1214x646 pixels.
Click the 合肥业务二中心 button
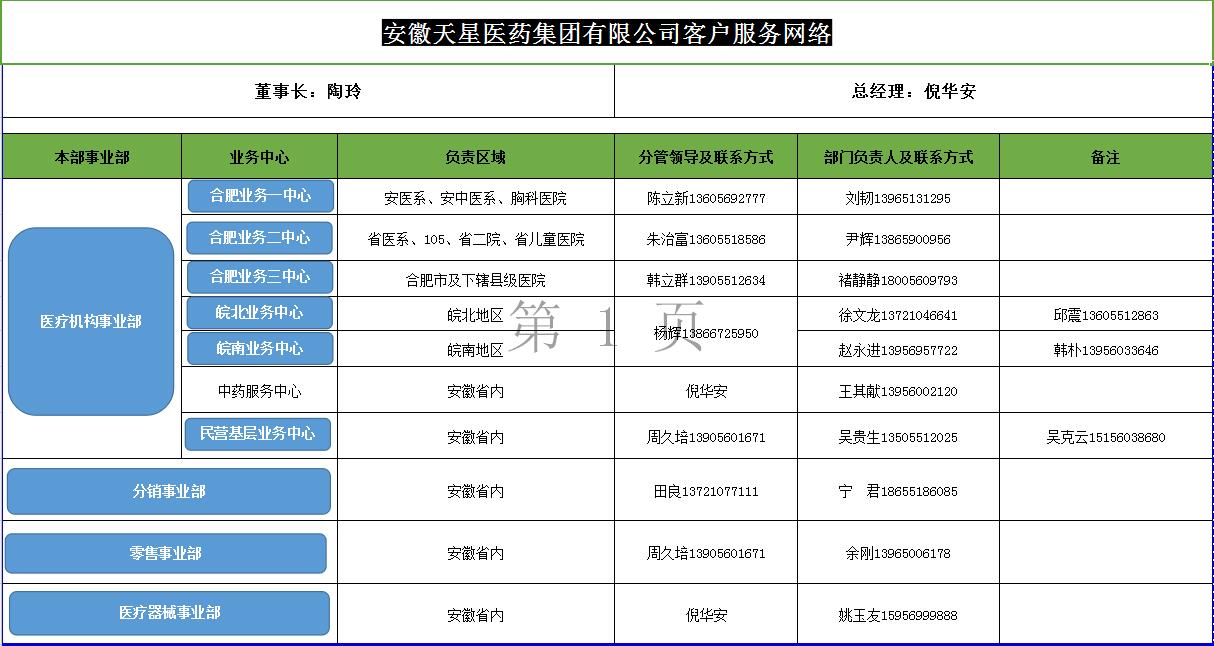click(x=259, y=238)
